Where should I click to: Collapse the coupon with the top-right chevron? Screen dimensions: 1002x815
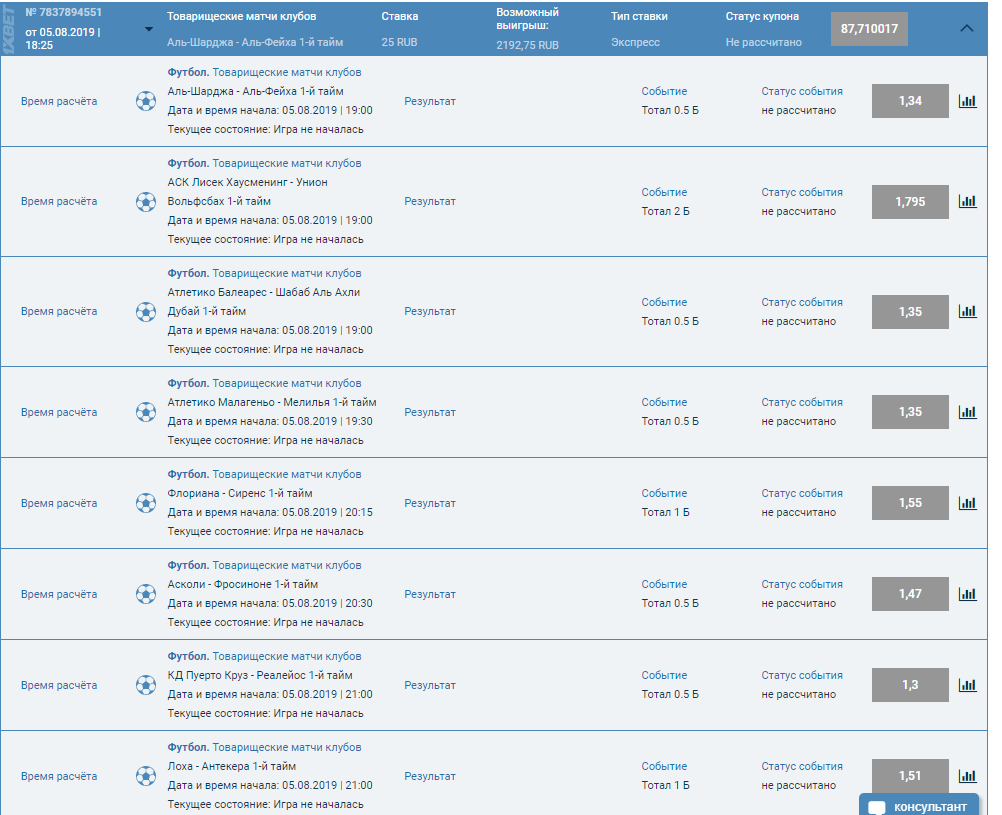[966, 29]
